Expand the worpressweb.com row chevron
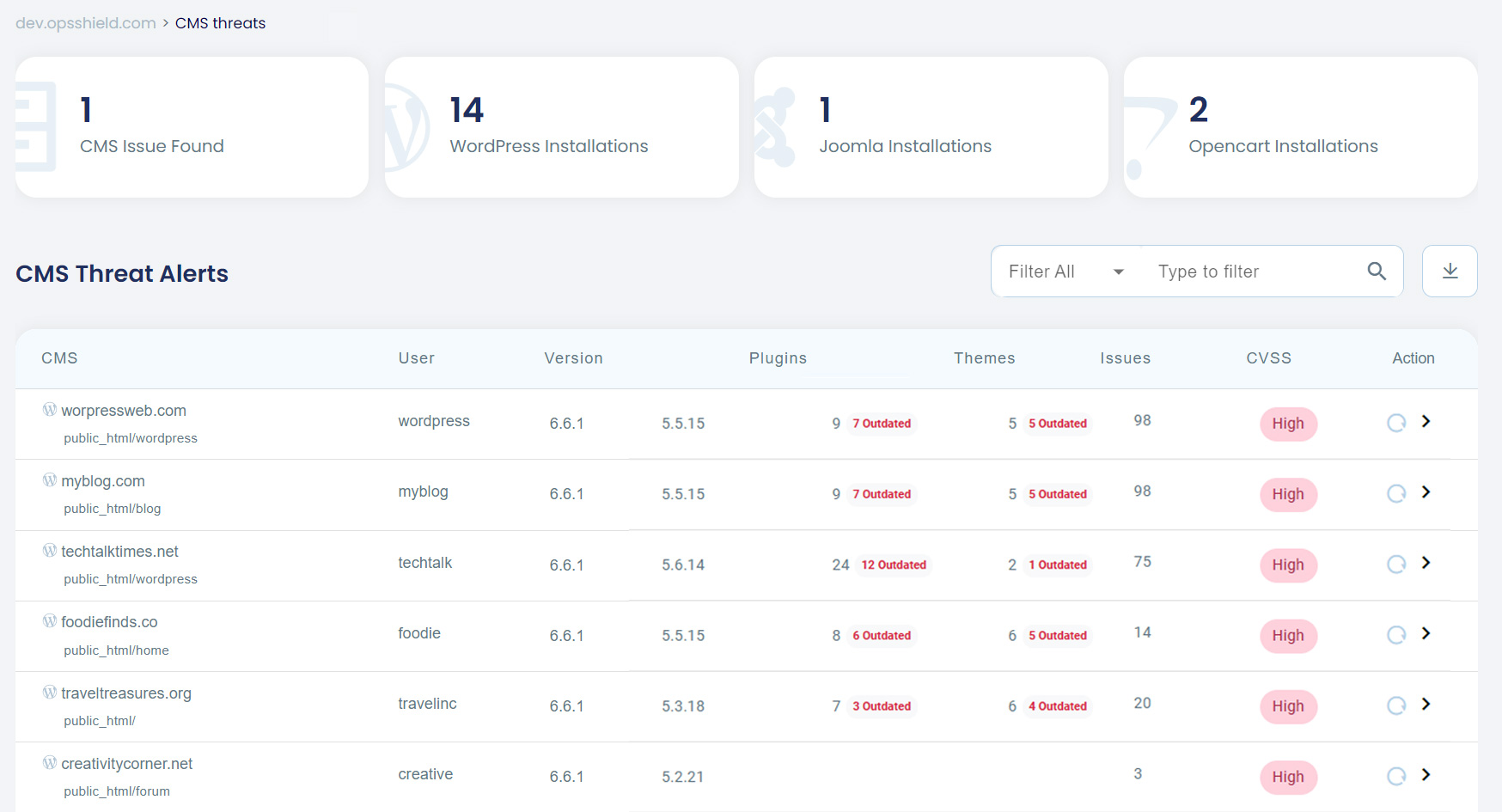Screen dimensions: 1502x812 click(x=1426, y=421)
